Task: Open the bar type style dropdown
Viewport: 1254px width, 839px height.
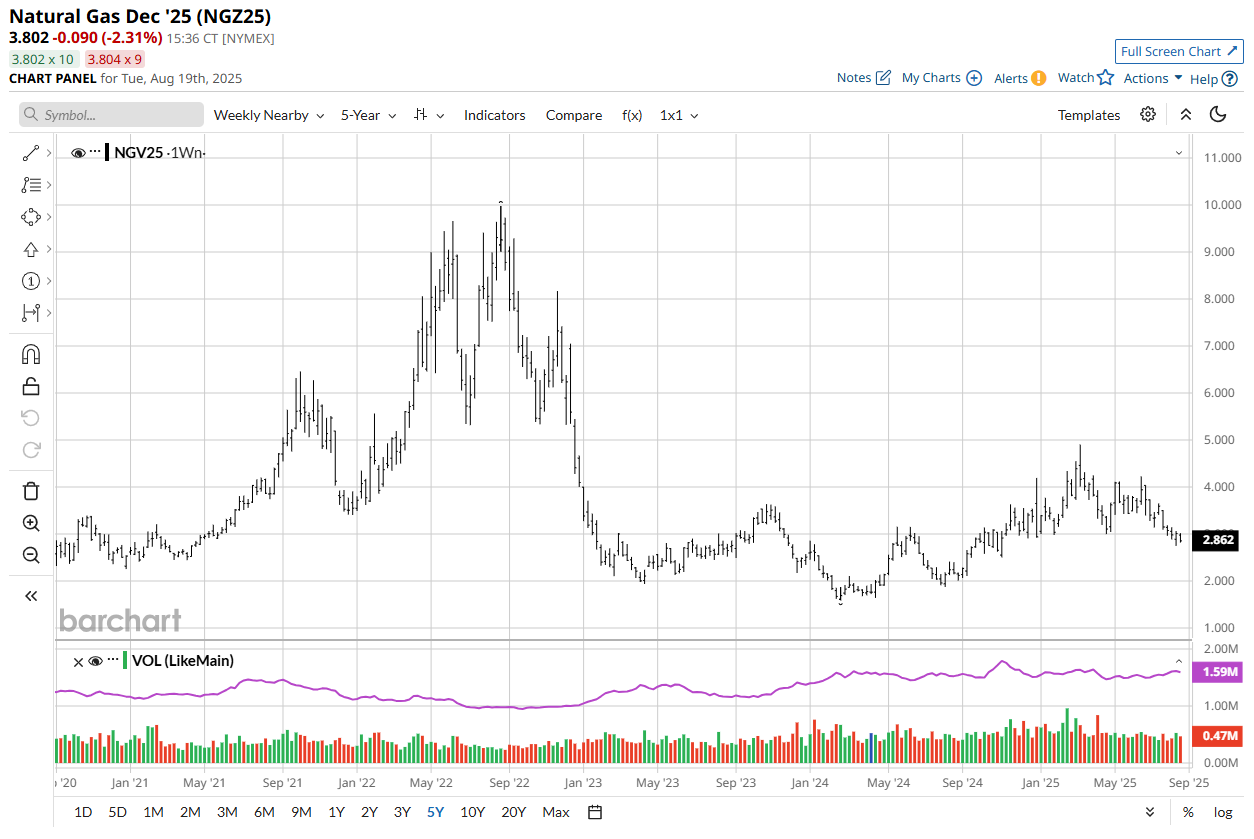Action: [x=429, y=115]
